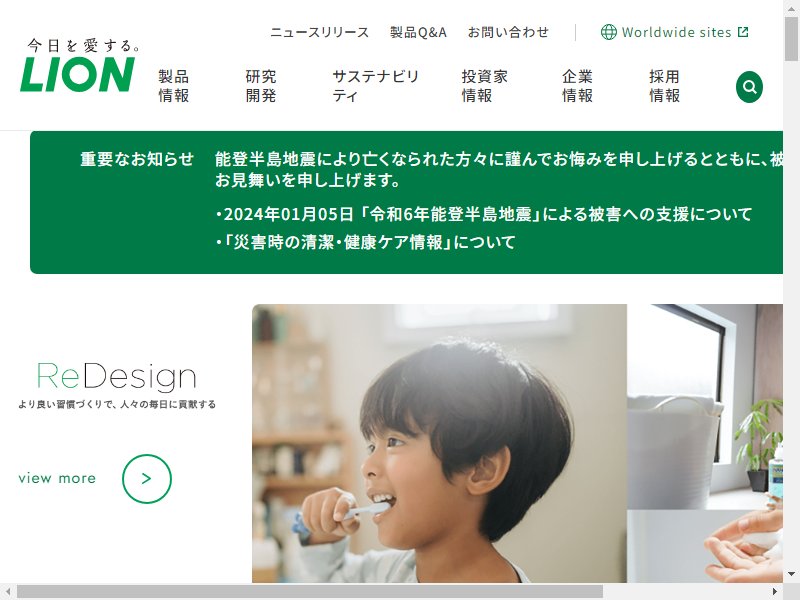The image size is (800, 600).
Task: Click the external link icon after Worldwide sites
Action: [743, 32]
